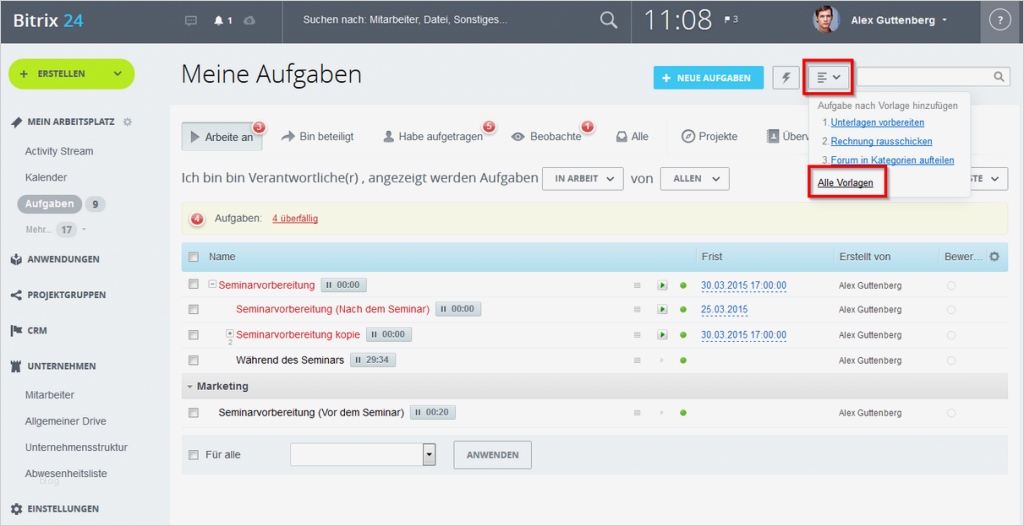This screenshot has height=526, width=1024.
Task: Switch to the Bin beteiligt tab
Action: point(317,137)
